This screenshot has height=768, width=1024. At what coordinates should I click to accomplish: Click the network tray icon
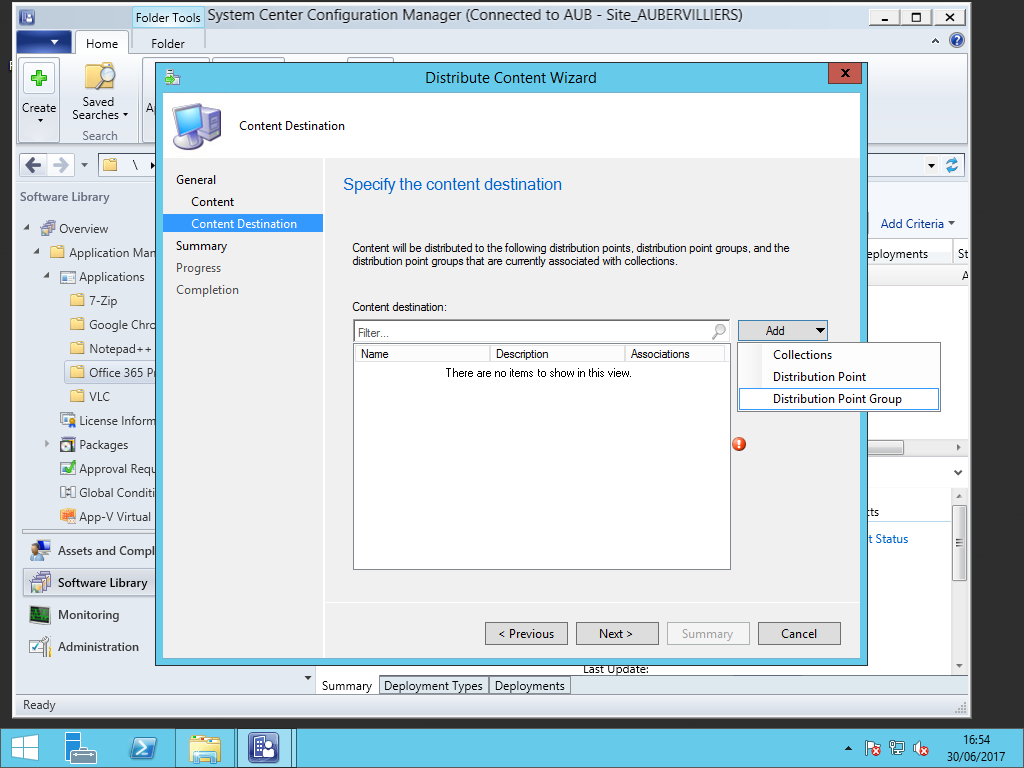pos(897,748)
